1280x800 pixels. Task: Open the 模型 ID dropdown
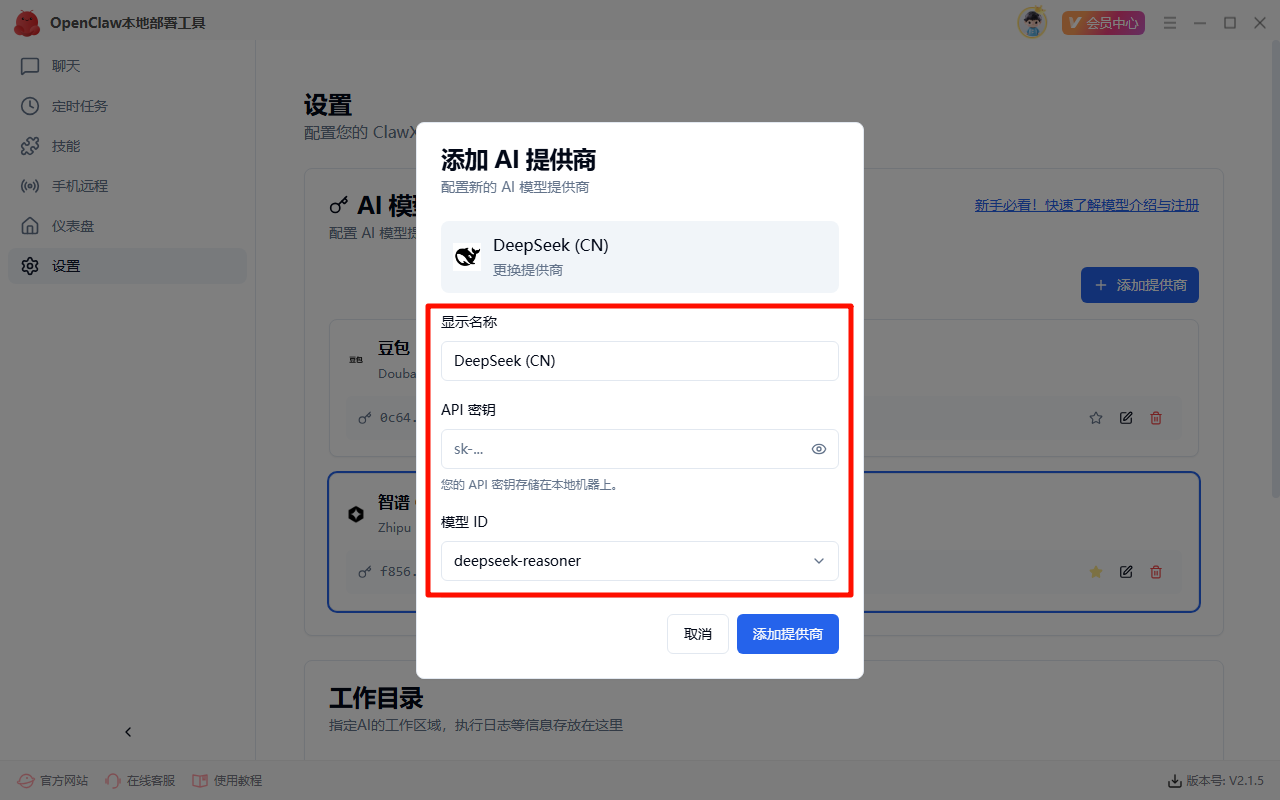pos(639,561)
